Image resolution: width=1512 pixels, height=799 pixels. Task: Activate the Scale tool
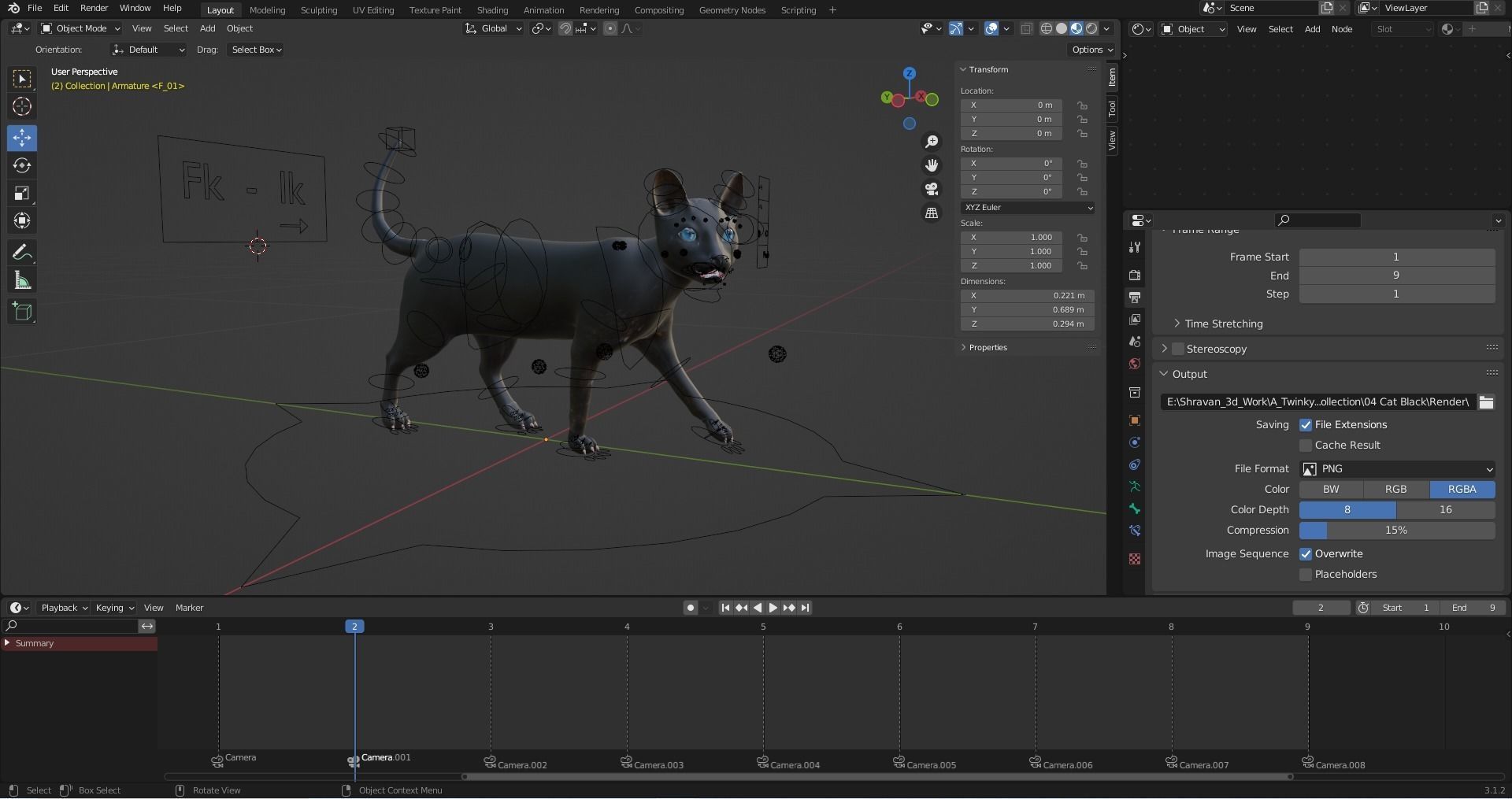tap(22, 193)
